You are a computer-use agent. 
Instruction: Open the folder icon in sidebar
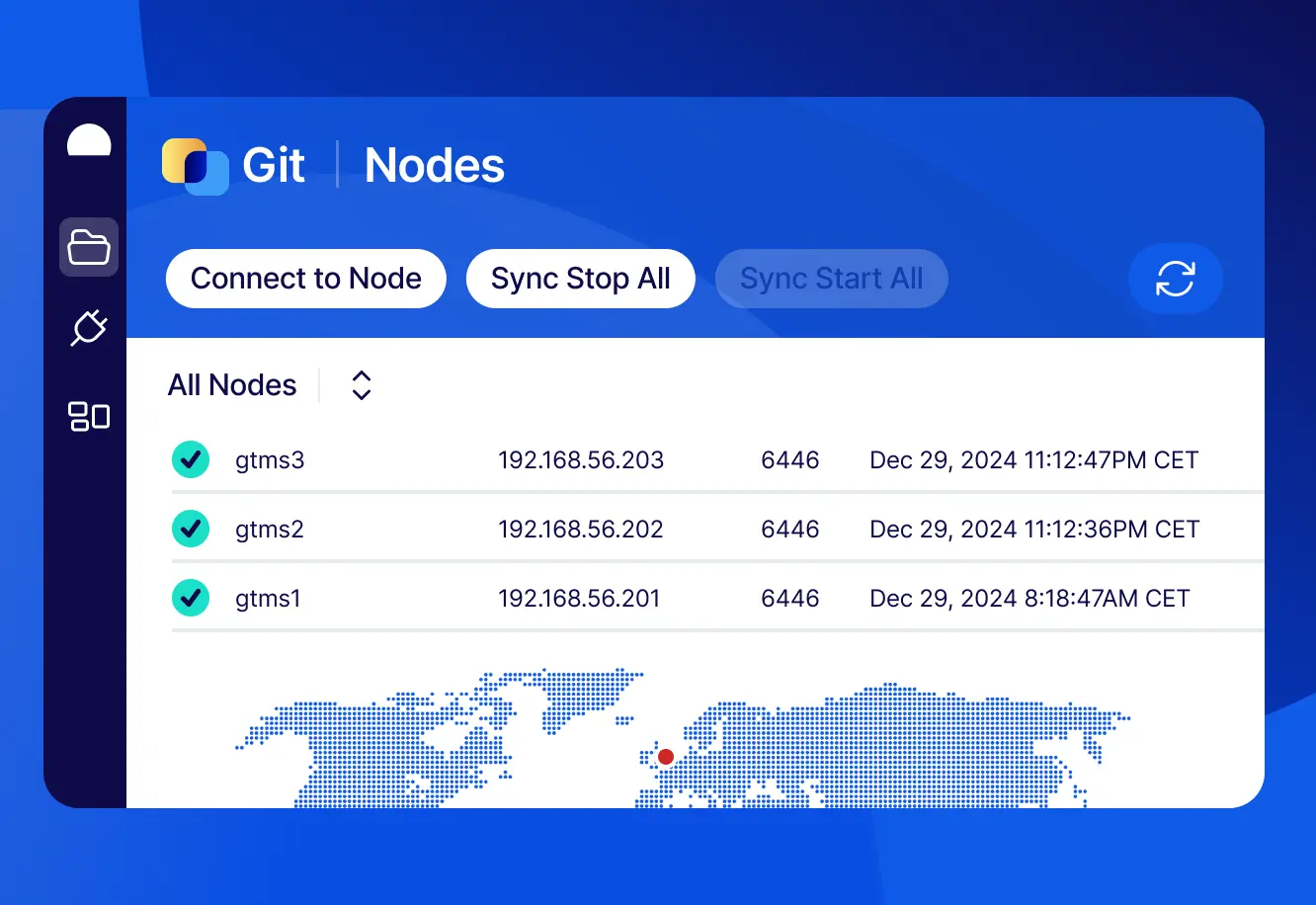click(89, 247)
